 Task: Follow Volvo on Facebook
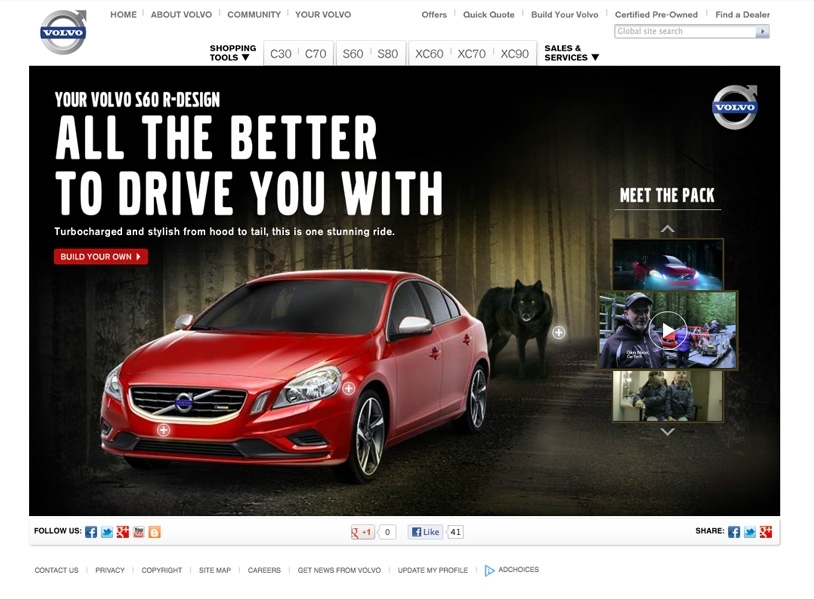tap(91, 531)
